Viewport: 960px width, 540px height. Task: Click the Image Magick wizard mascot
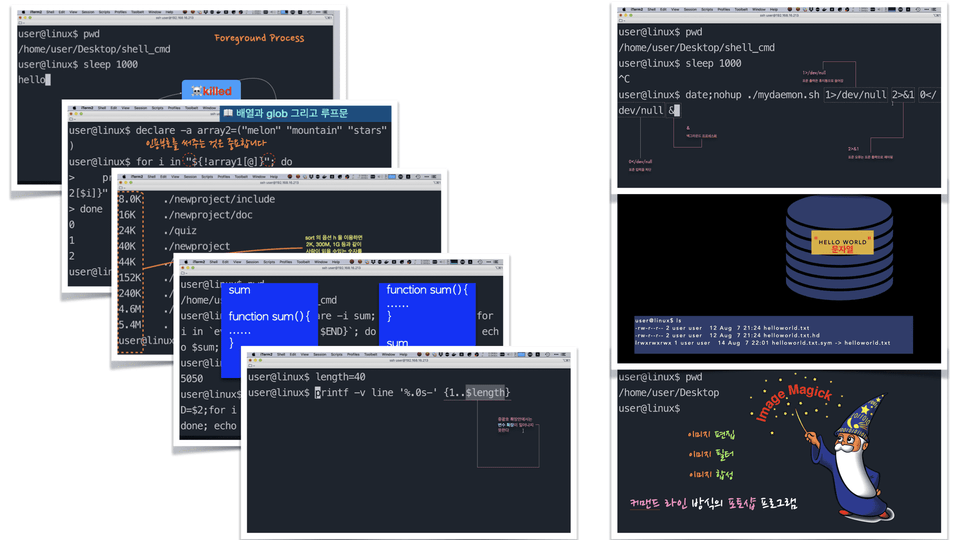point(852,456)
